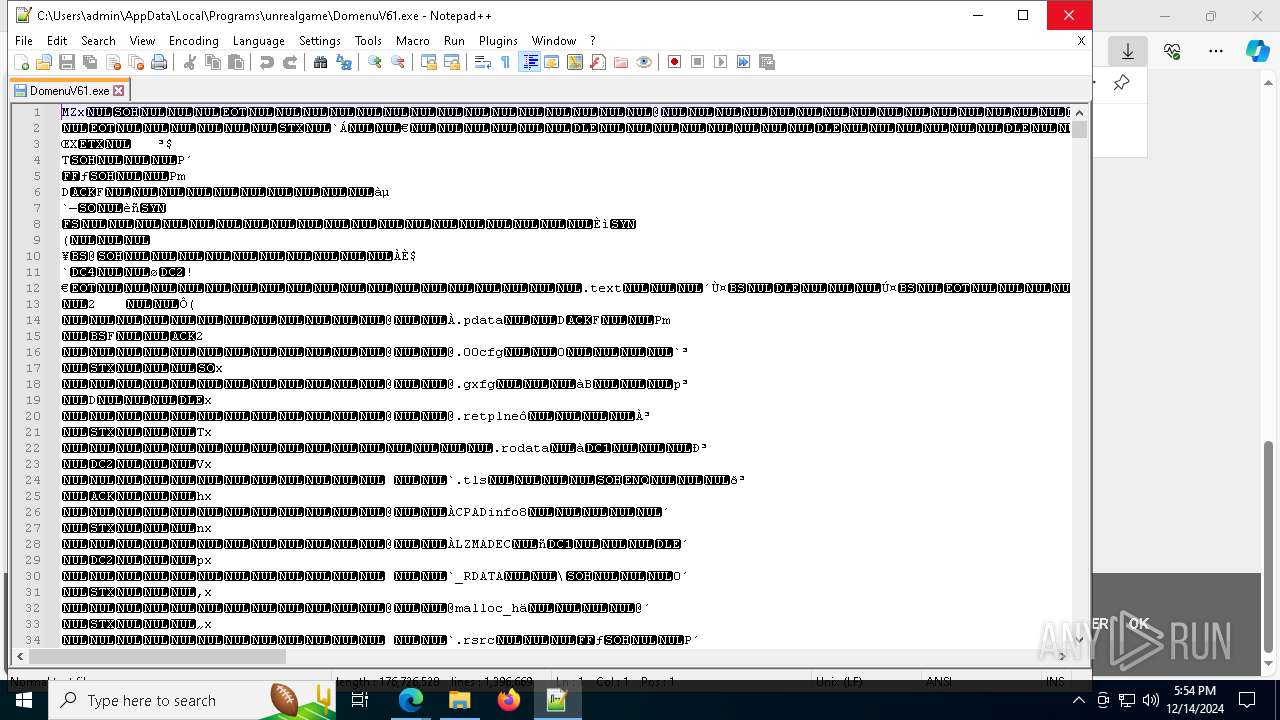Click Save recorded macro icon

767,62
